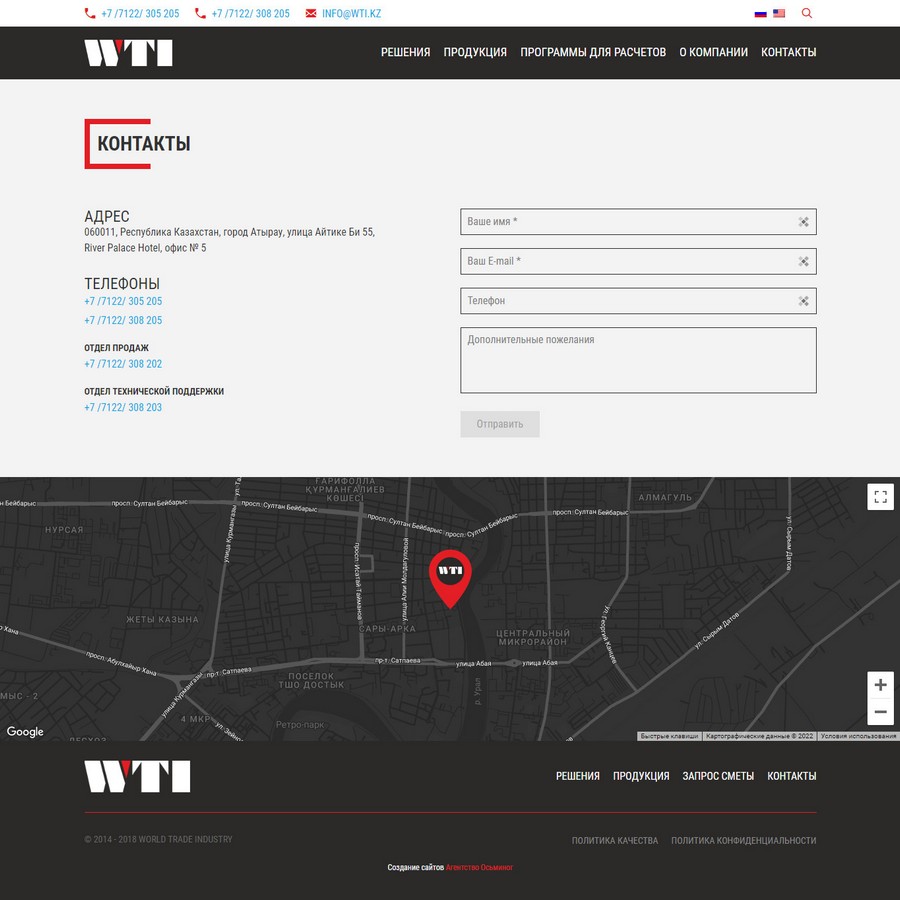
Task: Open Агентство Осьминог link in footer
Action: [479, 867]
